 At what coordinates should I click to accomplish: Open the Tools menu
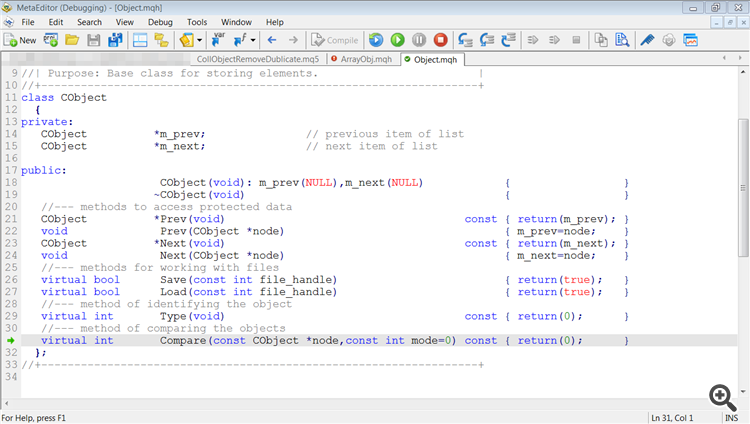click(x=197, y=22)
